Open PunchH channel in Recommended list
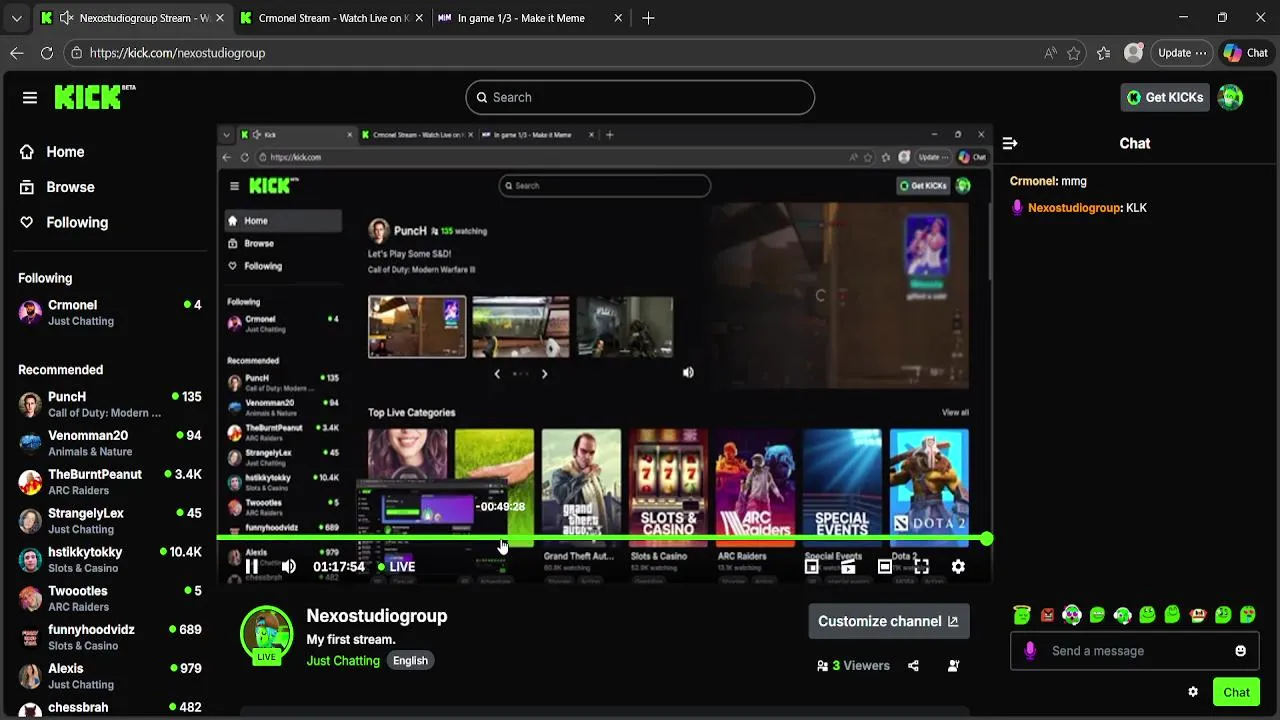The image size is (1280, 720). click(x=110, y=404)
